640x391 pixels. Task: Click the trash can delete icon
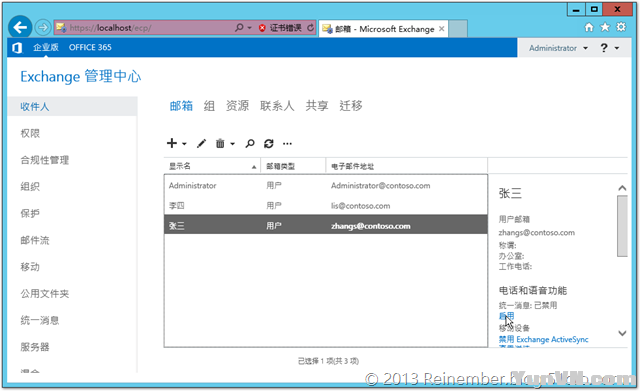pos(220,143)
